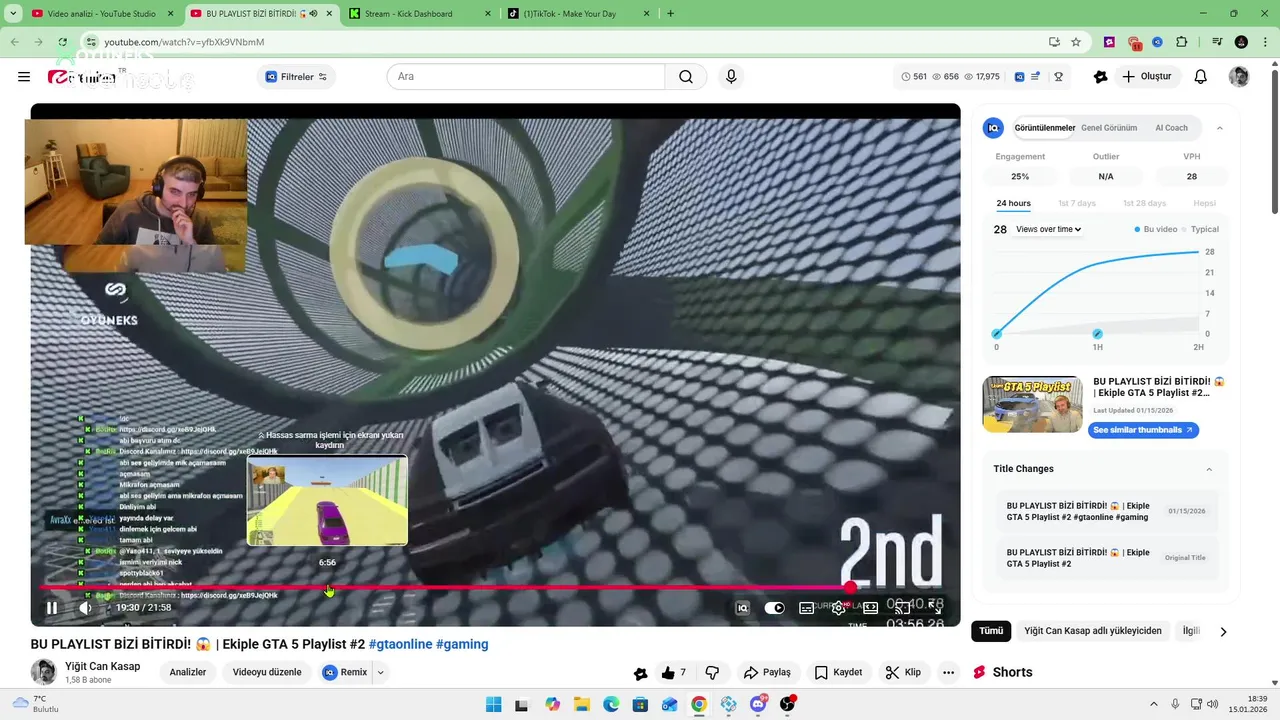Click Oluştur create button
1280x720 pixels.
pyautogui.click(x=1146, y=77)
